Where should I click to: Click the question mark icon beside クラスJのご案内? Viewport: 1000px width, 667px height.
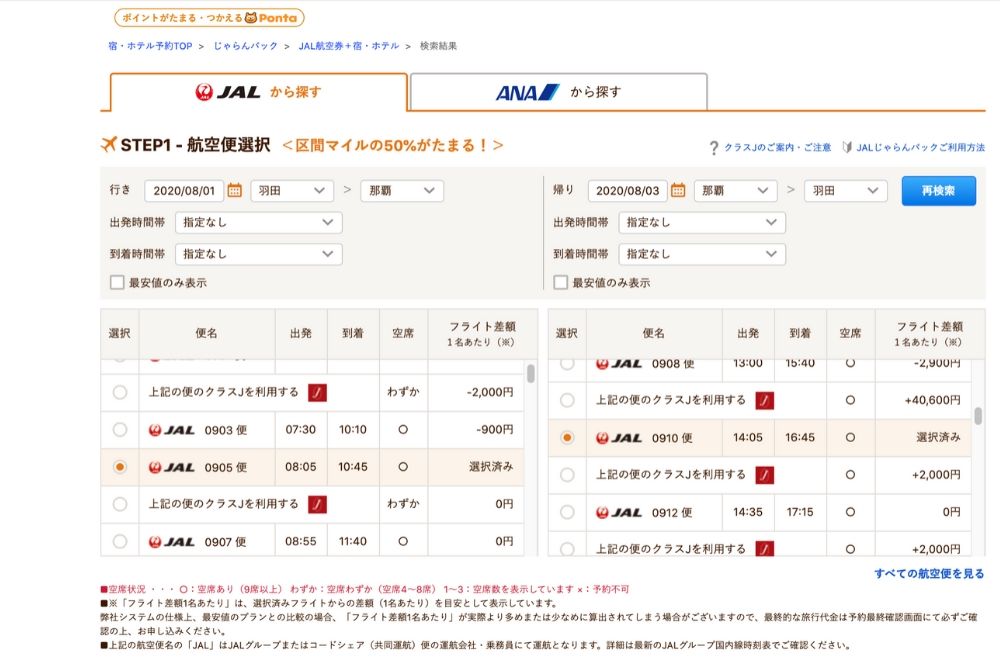714,148
